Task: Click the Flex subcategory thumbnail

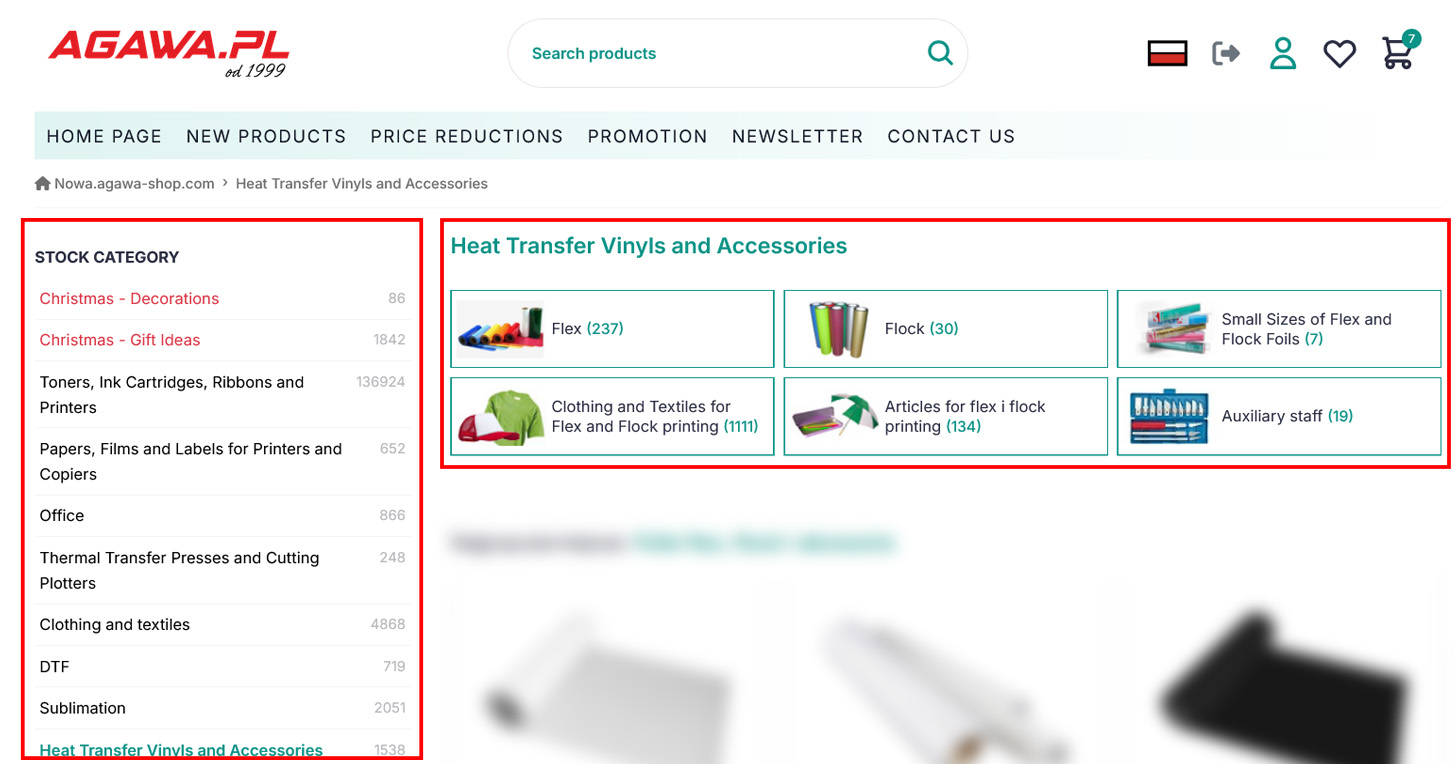Action: pos(500,329)
